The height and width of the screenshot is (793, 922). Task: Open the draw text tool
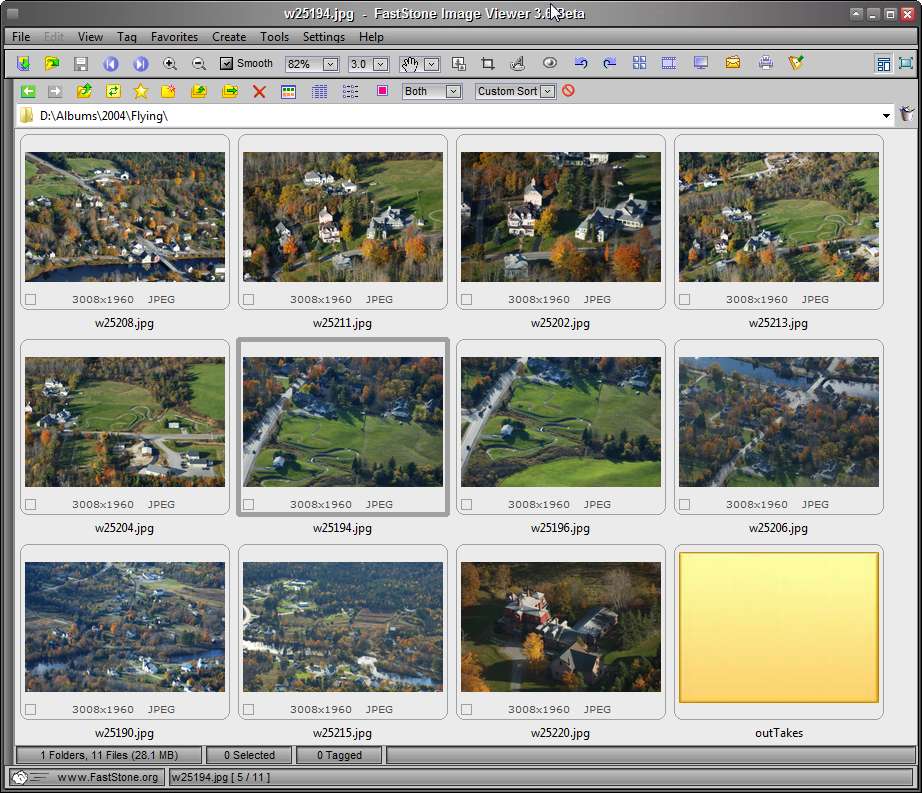(x=517, y=63)
